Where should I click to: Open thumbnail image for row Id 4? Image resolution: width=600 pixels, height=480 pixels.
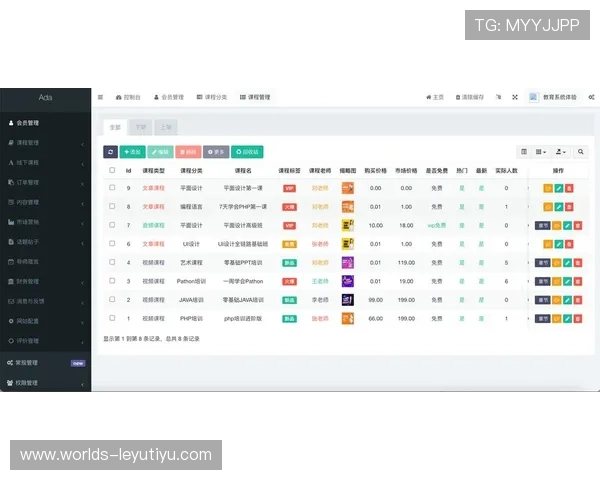[x=347, y=263]
